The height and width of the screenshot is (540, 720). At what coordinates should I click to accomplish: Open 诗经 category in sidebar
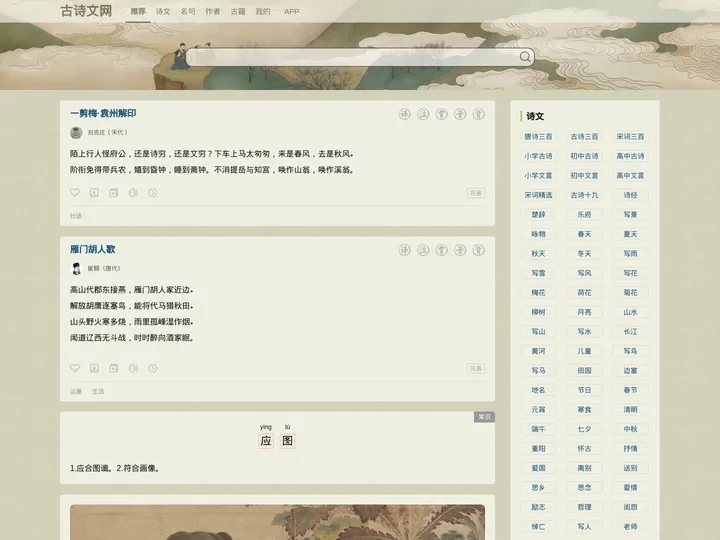click(x=630, y=195)
